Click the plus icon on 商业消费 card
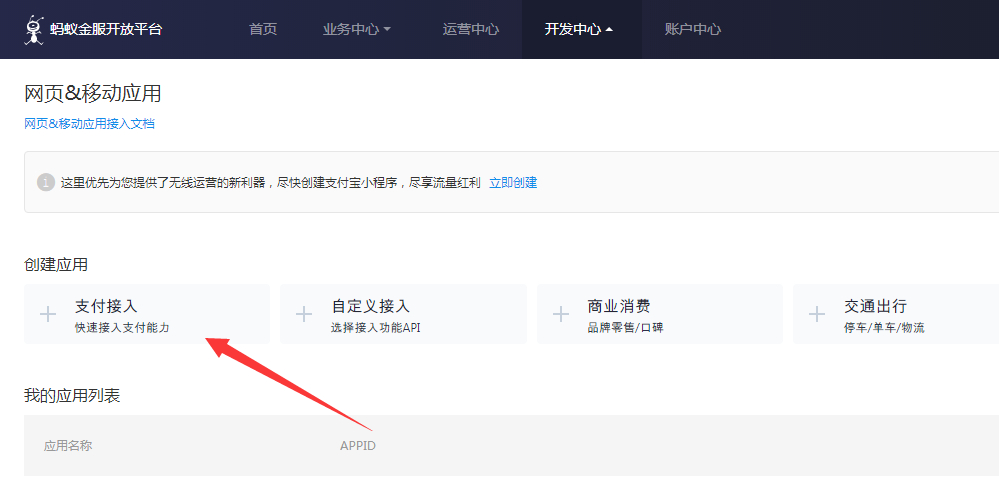The height and width of the screenshot is (489, 999). [x=561, y=315]
